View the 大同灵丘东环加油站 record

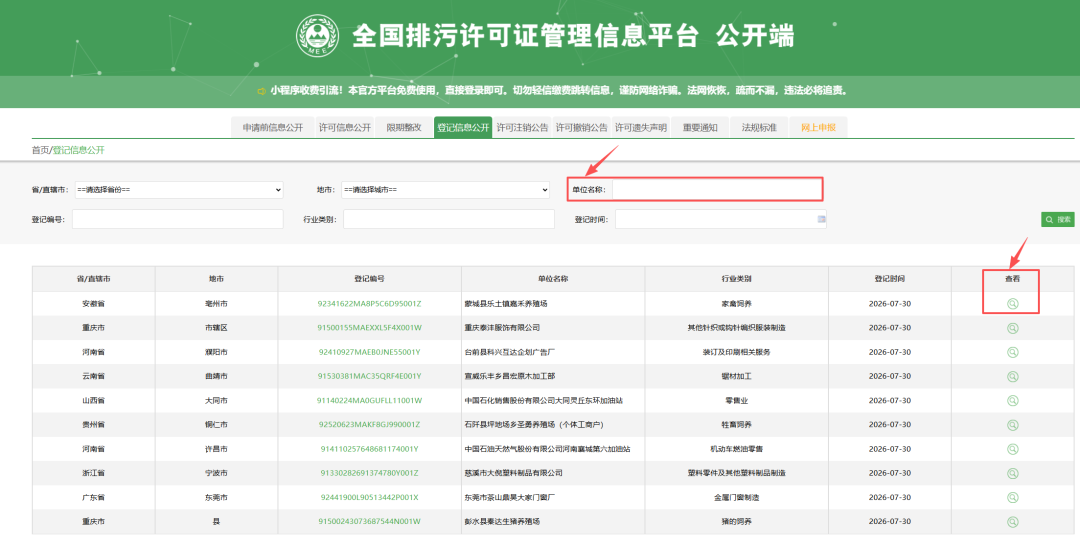click(x=1012, y=401)
